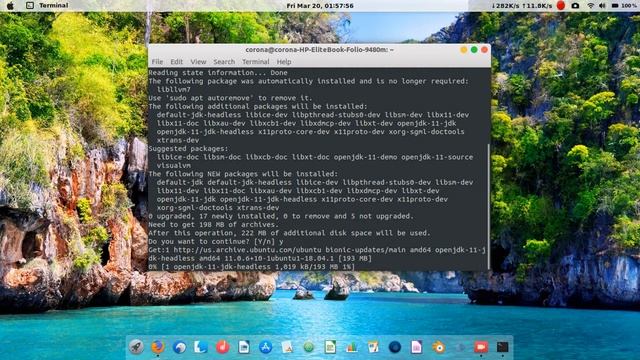Click 'Need to get 198 MB of archives.' line
This screenshot has width=640, height=360.
tap(213, 224)
